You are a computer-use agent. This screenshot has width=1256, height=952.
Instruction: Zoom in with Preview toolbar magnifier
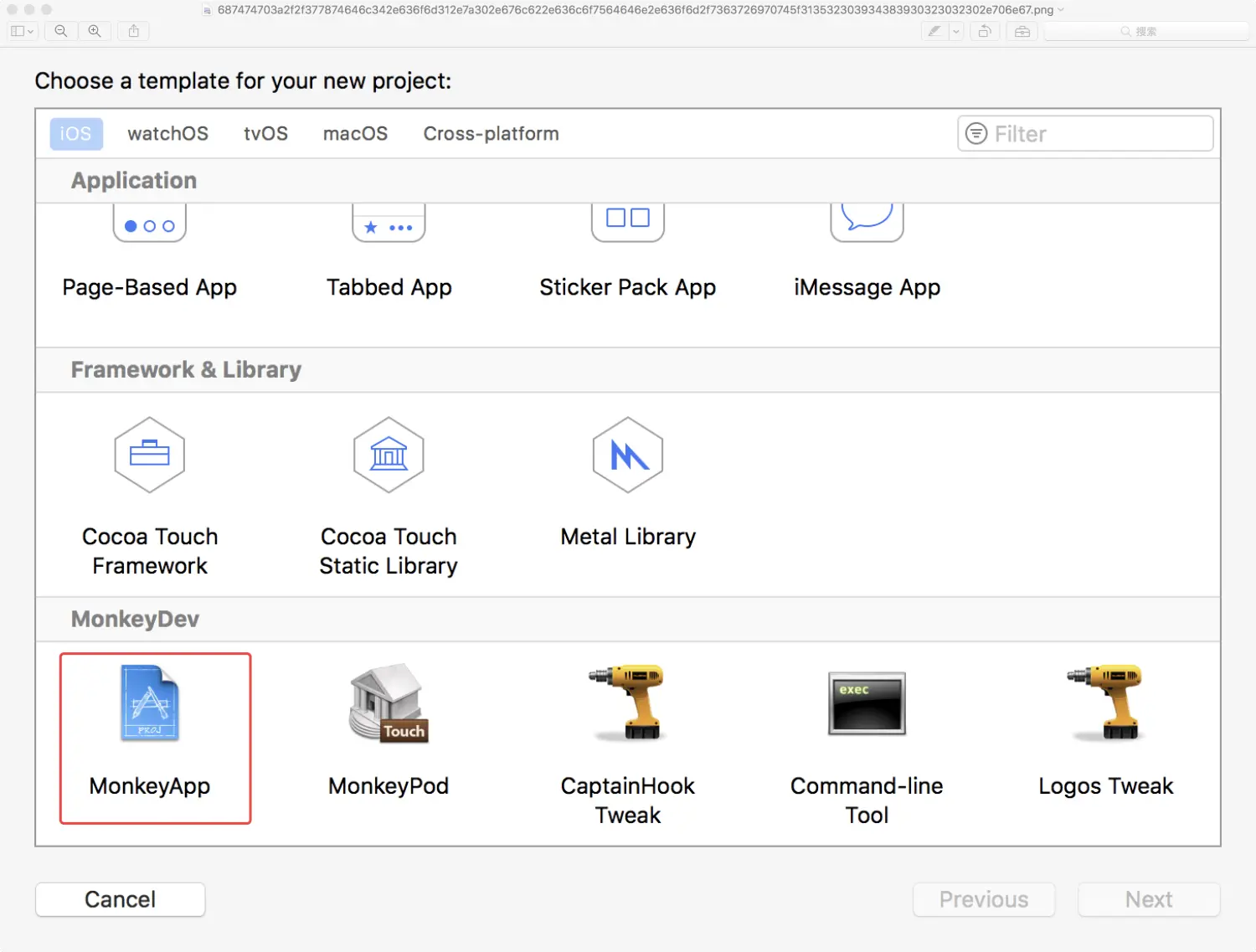click(95, 31)
